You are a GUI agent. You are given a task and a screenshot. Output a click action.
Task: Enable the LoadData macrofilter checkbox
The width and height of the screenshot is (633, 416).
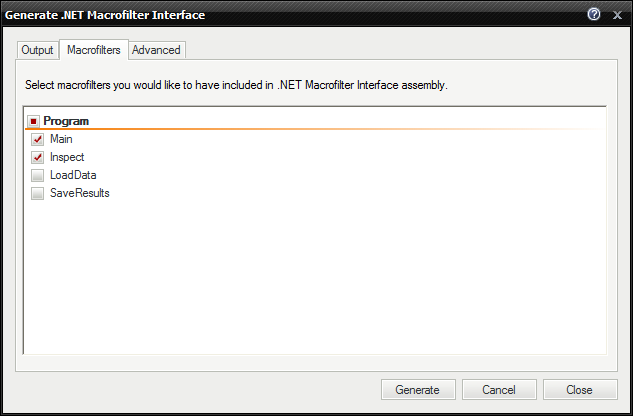point(38,176)
